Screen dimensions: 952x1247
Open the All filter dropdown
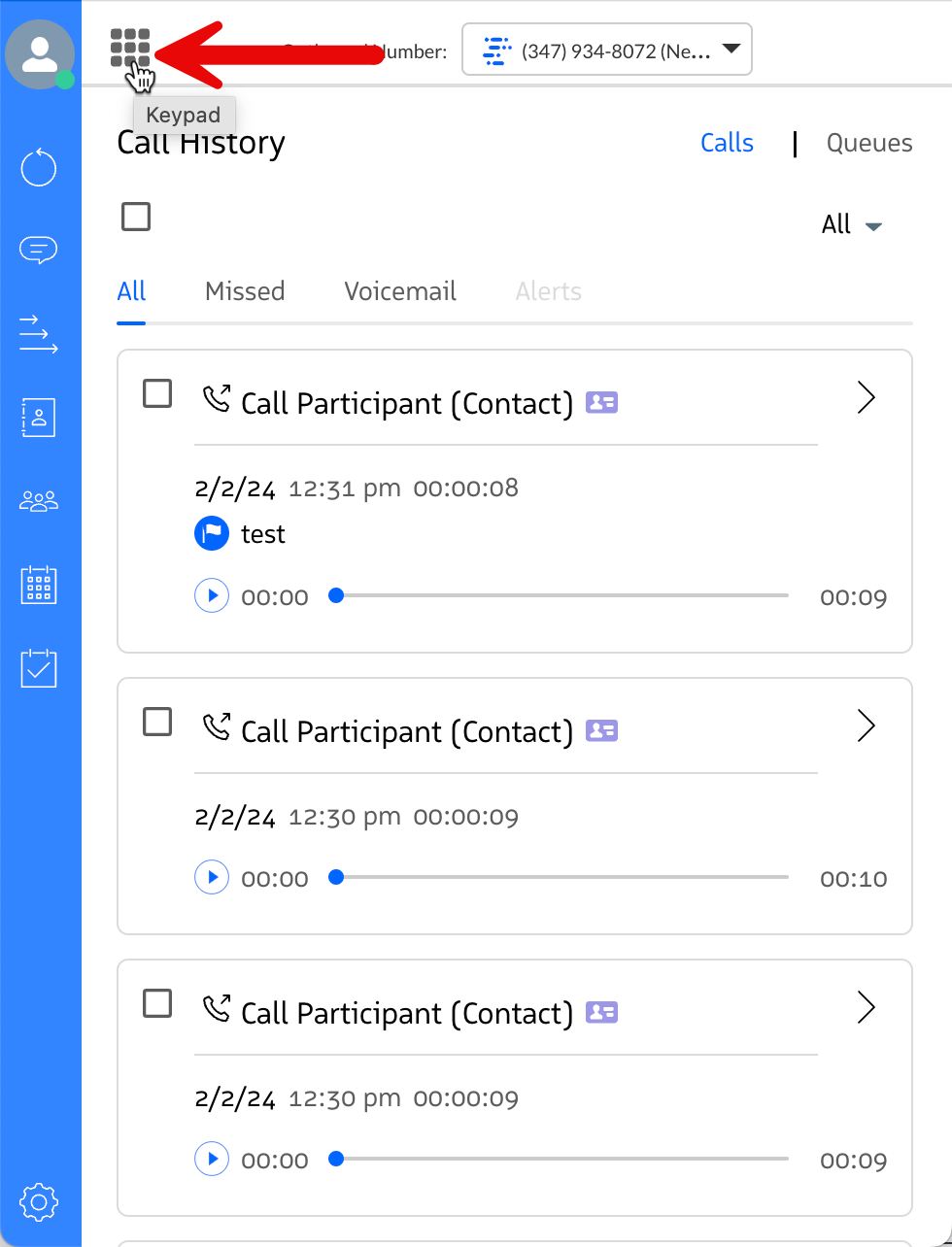pyautogui.click(x=851, y=225)
